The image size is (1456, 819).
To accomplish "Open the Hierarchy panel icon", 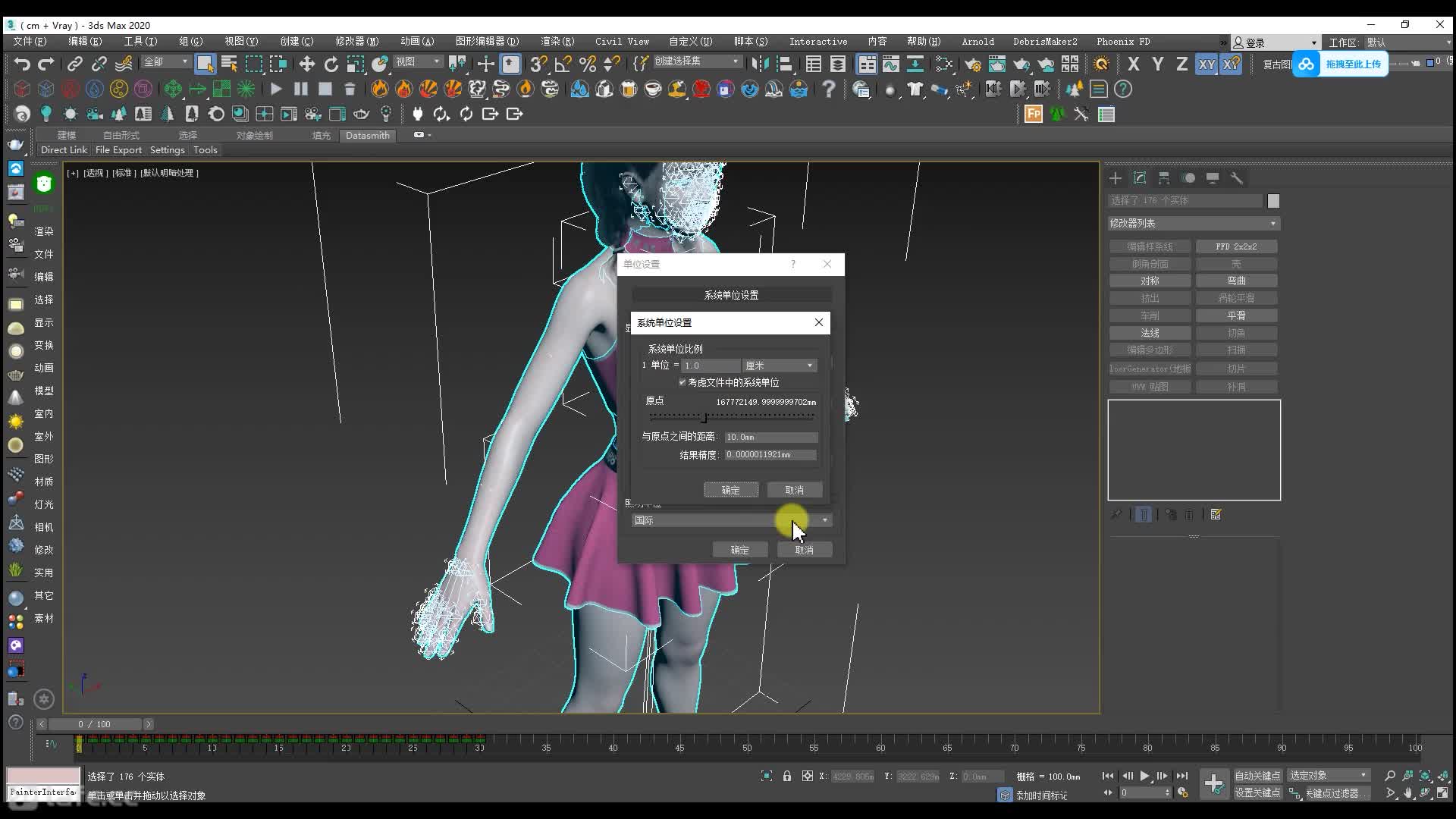I will pos(1164,178).
